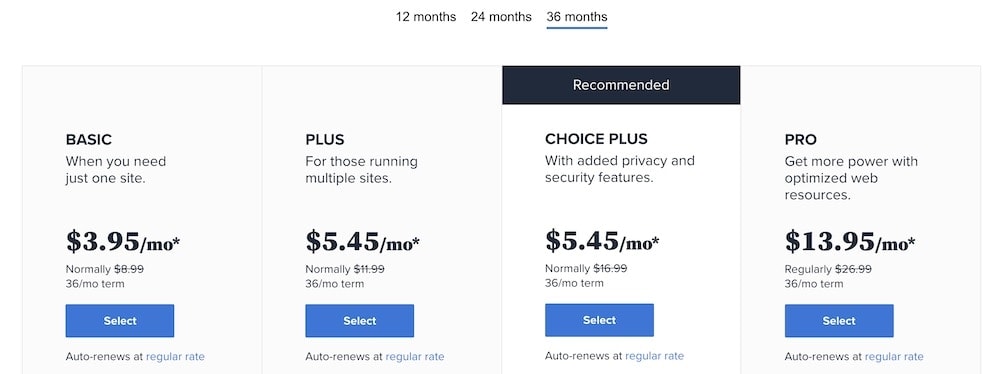Click the PLUS plan heading
The height and width of the screenshot is (374, 1000).
click(x=325, y=140)
